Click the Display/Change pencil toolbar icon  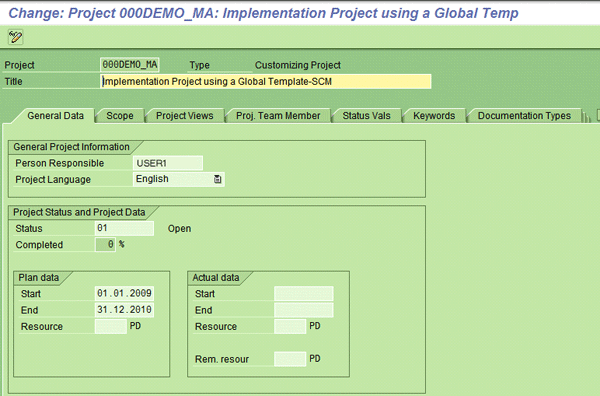(x=15, y=37)
